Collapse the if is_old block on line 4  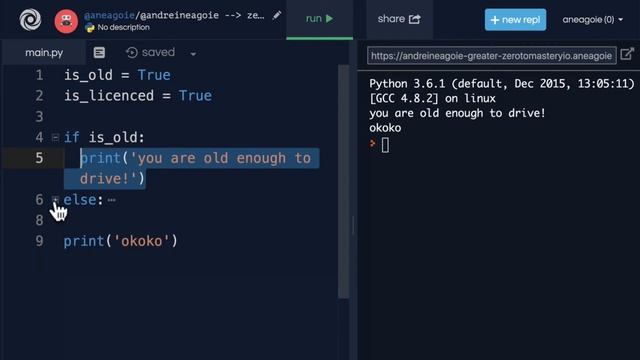pos(55,138)
